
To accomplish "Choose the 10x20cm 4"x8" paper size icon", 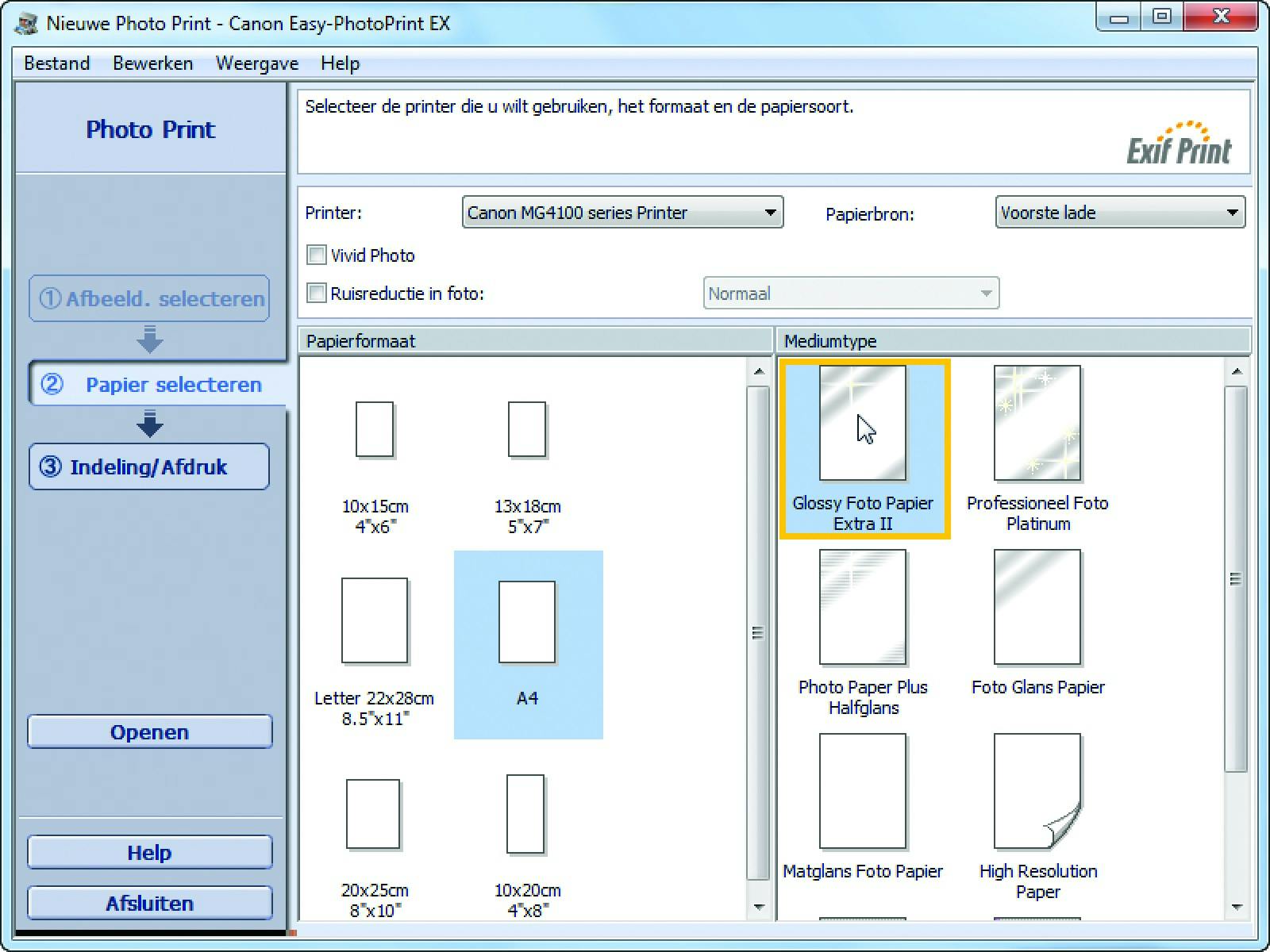I will 525,814.
